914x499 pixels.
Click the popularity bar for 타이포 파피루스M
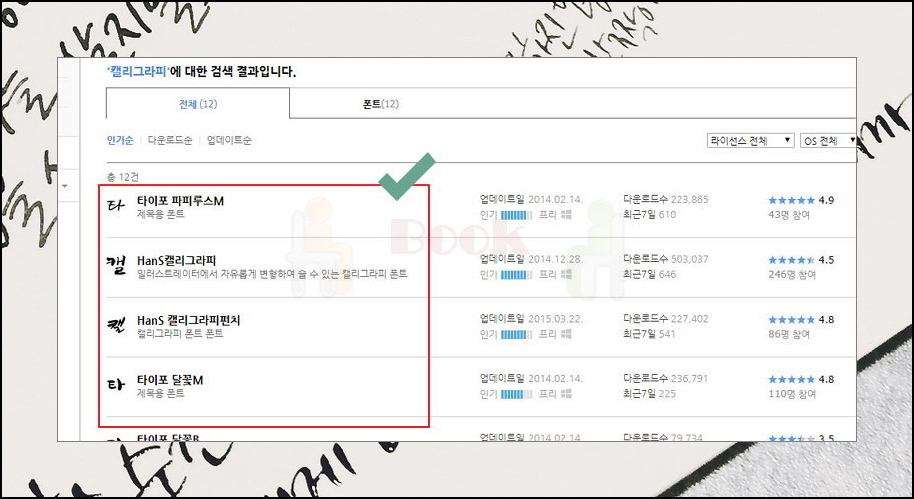click(516, 215)
